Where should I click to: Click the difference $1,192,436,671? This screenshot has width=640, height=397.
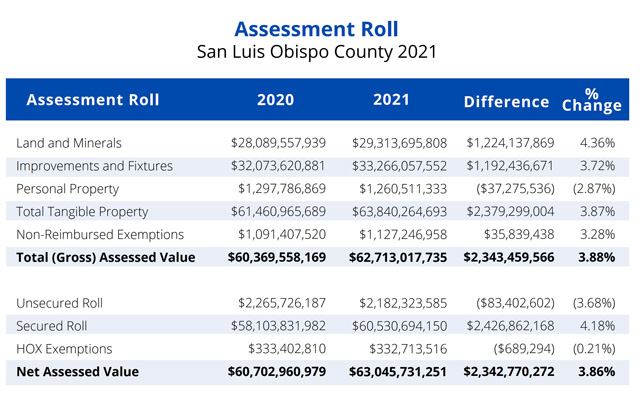[511, 166]
